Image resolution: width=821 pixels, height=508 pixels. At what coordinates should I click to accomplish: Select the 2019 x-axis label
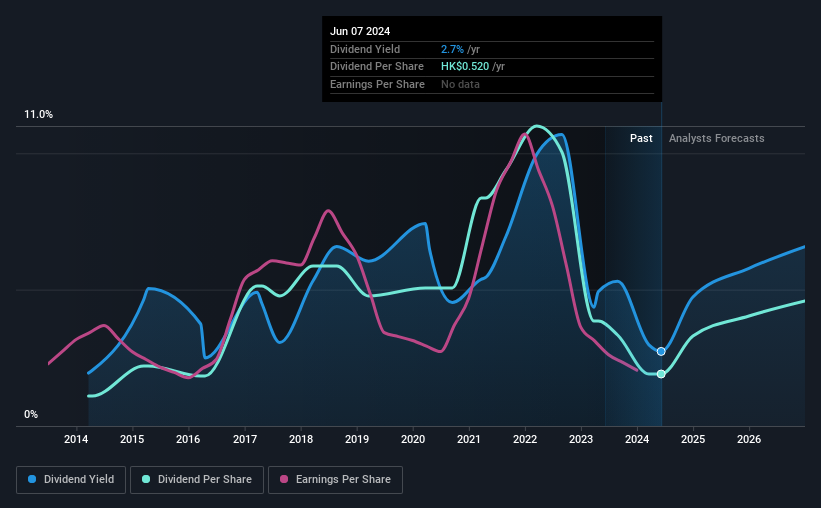click(357, 439)
